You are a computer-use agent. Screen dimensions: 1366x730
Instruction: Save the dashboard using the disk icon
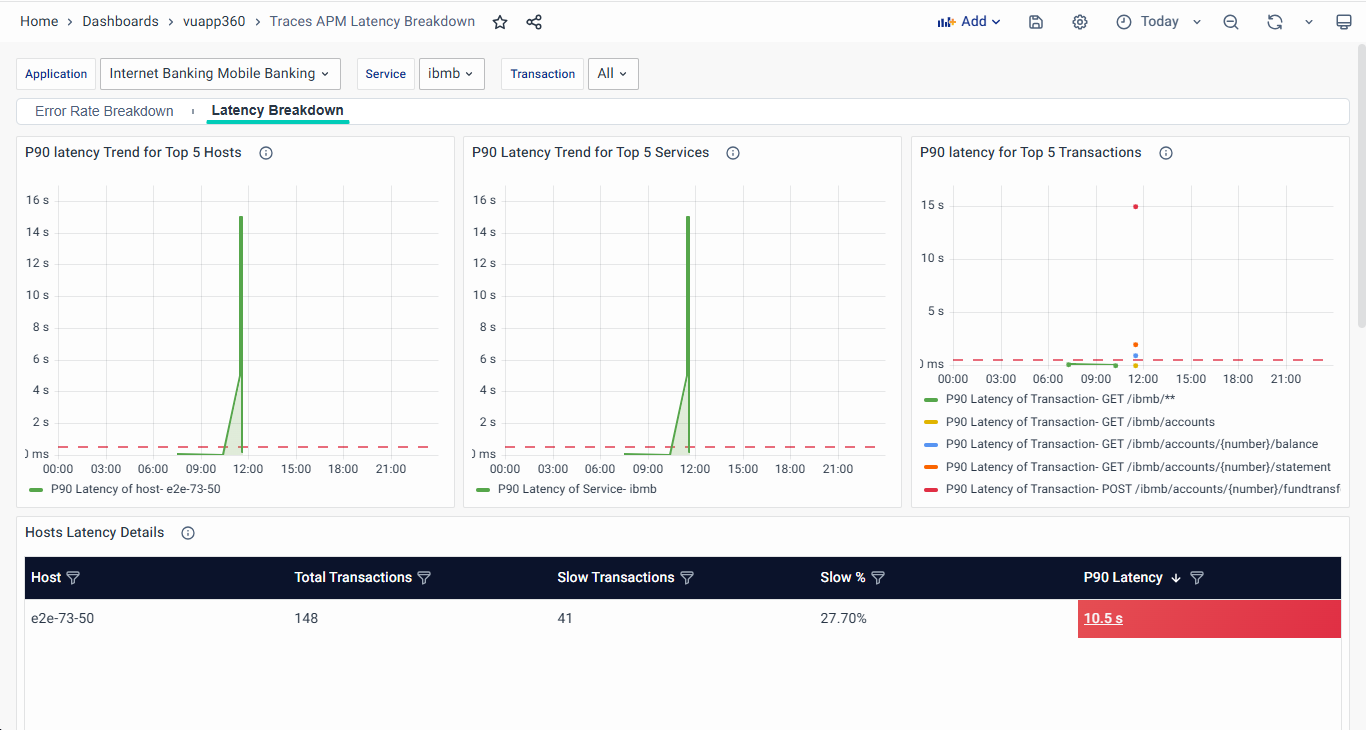point(1036,22)
